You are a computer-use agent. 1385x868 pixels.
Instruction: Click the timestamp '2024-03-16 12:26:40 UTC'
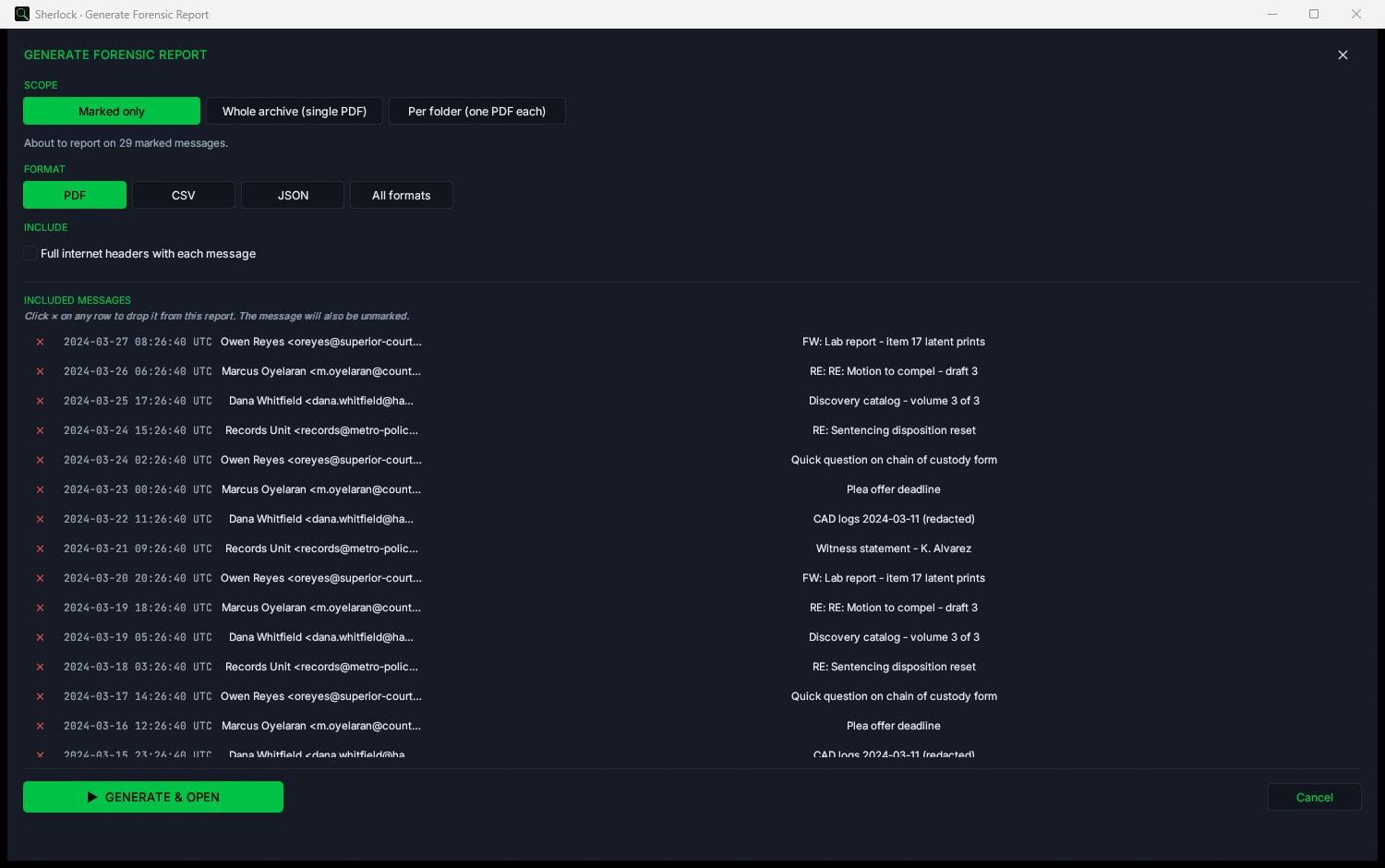138,726
